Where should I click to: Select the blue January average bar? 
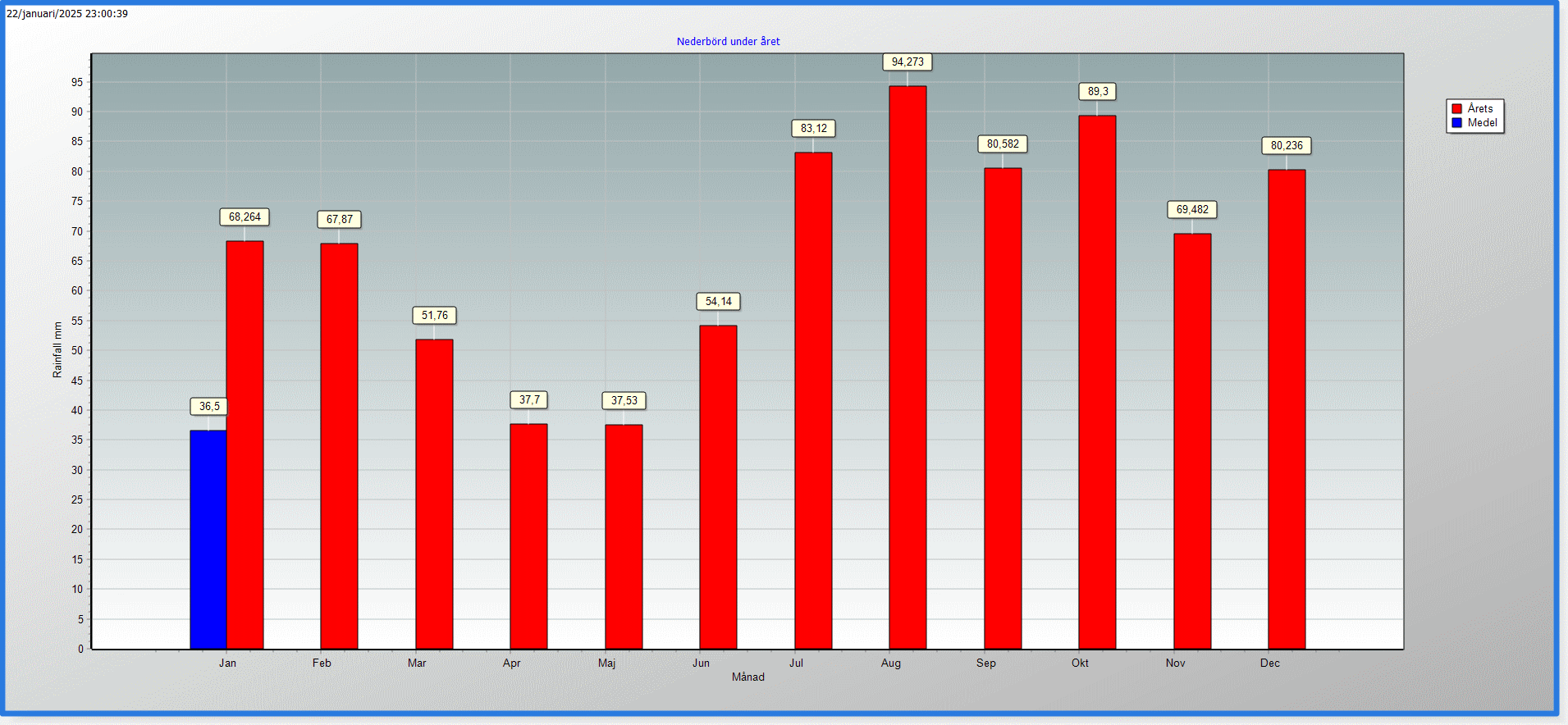(x=208, y=540)
